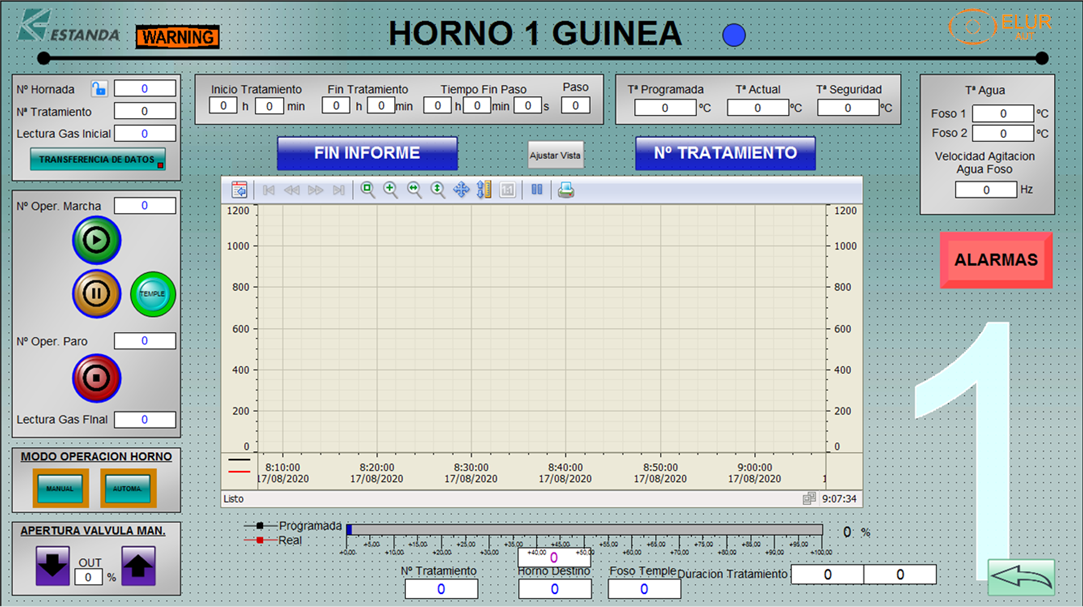Click the ruler icon in chart toolbar
The height and width of the screenshot is (607, 1083).
485,190
